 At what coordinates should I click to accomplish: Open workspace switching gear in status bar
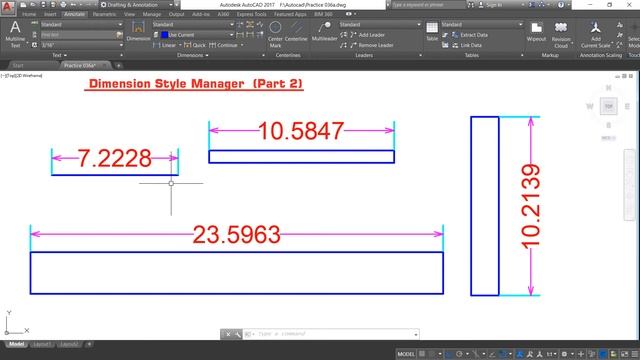[x=564, y=354]
